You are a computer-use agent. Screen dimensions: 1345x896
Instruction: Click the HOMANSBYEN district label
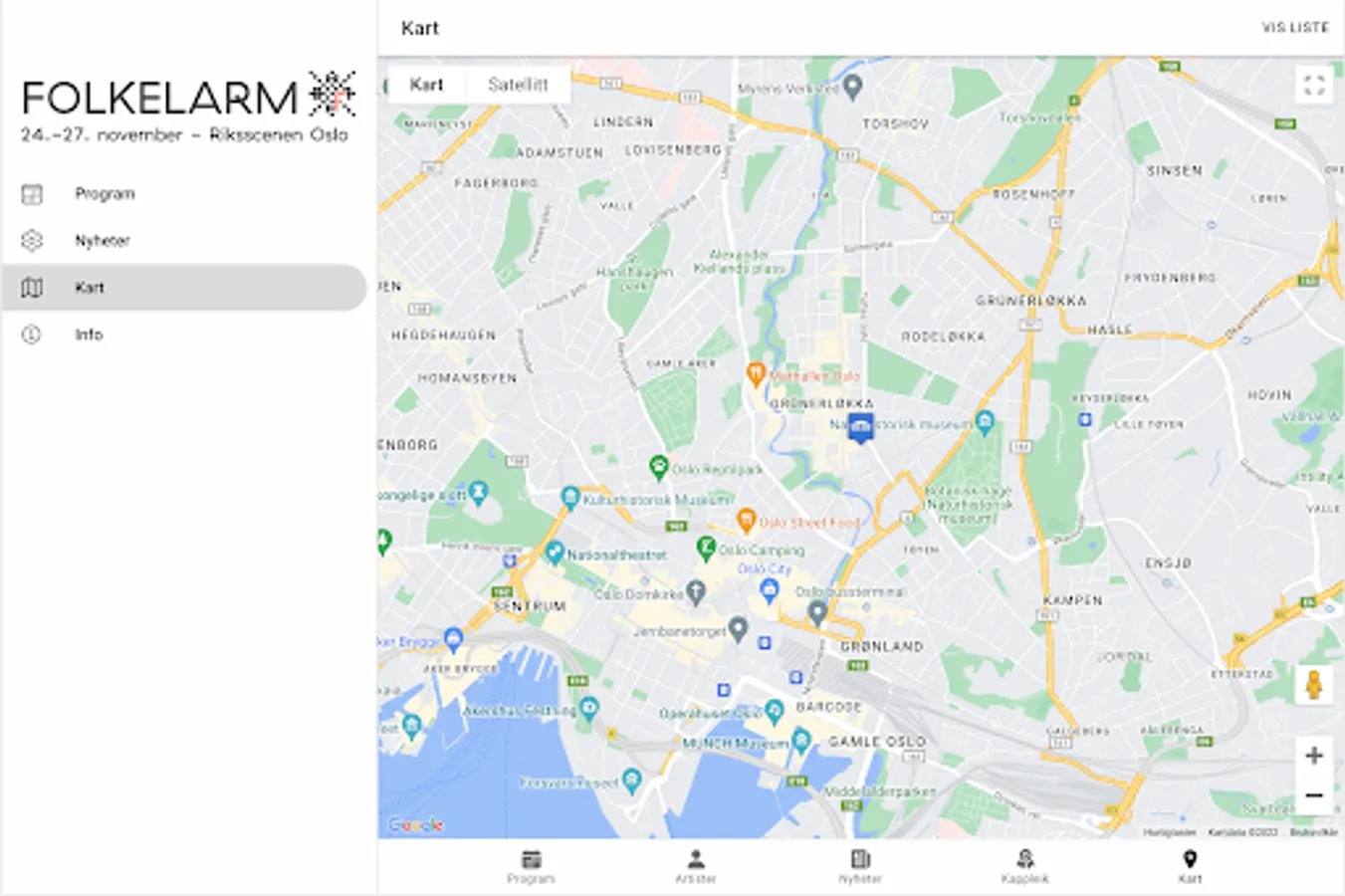coord(467,378)
